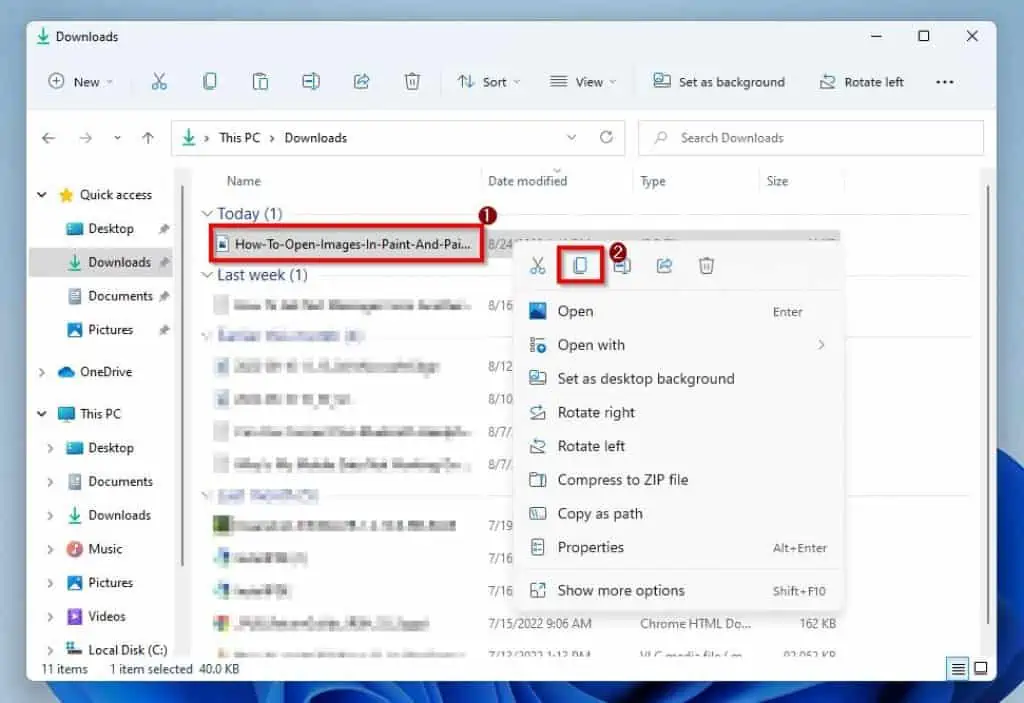This screenshot has height=703, width=1024.
Task: Pin focus by selecting the Pictures quick access entry
Action: coord(108,329)
